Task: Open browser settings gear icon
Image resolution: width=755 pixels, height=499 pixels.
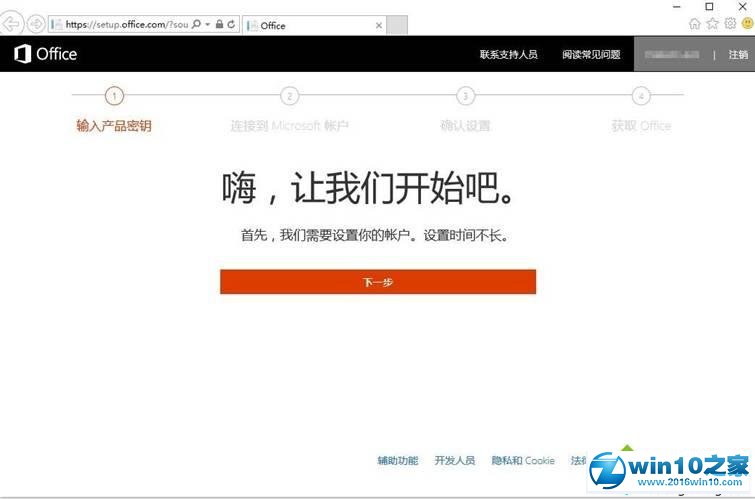Action: pos(729,24)
